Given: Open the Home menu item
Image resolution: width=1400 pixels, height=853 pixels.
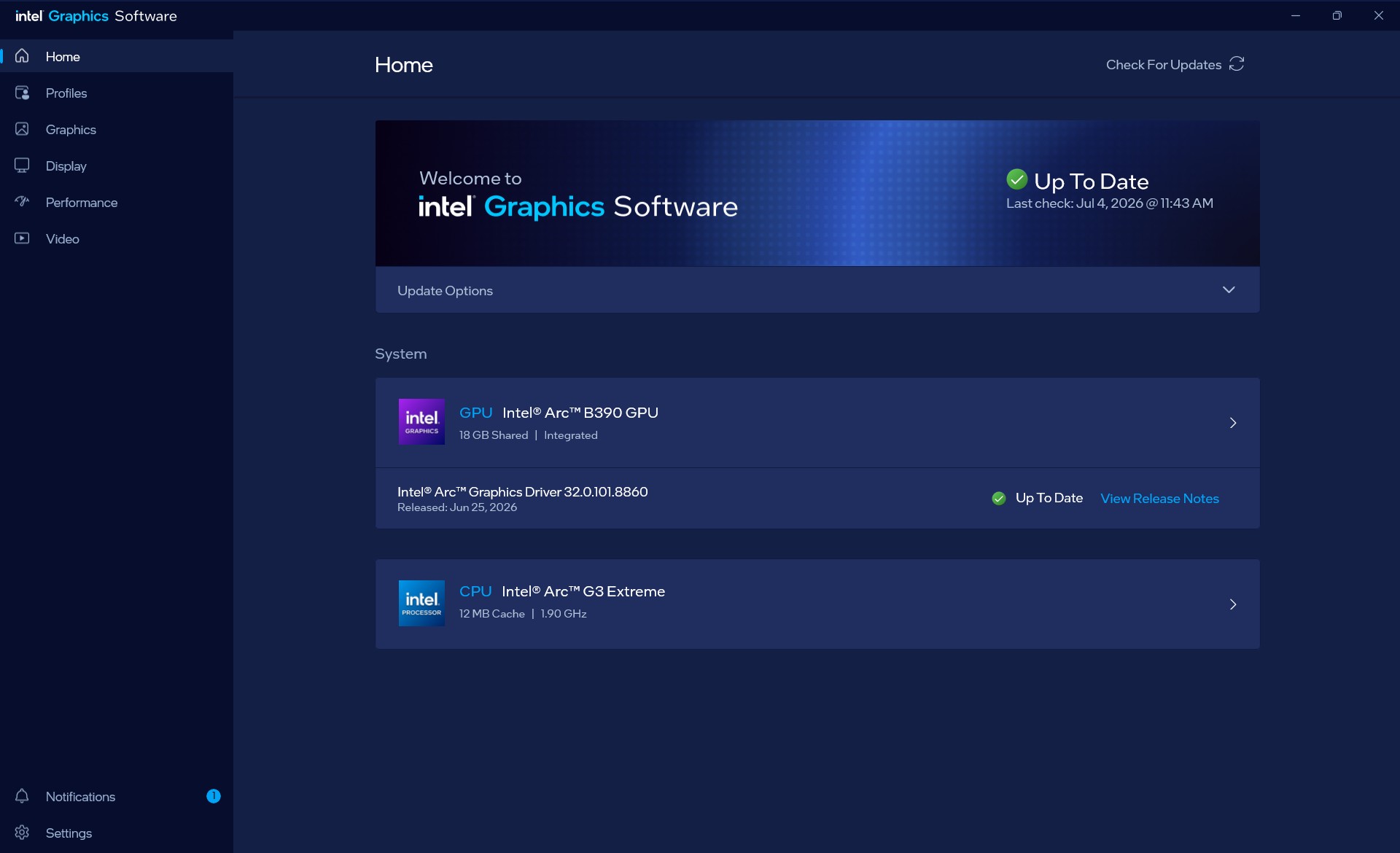Looking at the screenshot, I should pyautogui.click(x=117, y=56).
